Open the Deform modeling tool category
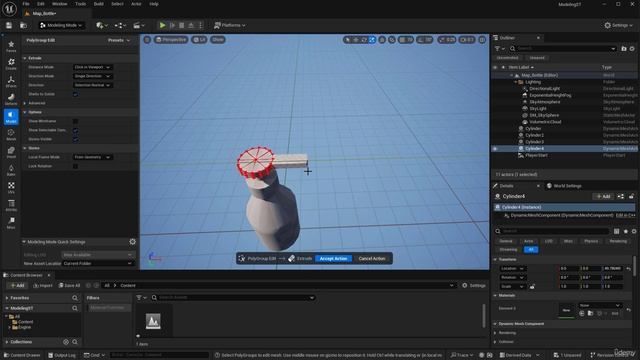This screenshot has height=360, width=640. (11, 99)
